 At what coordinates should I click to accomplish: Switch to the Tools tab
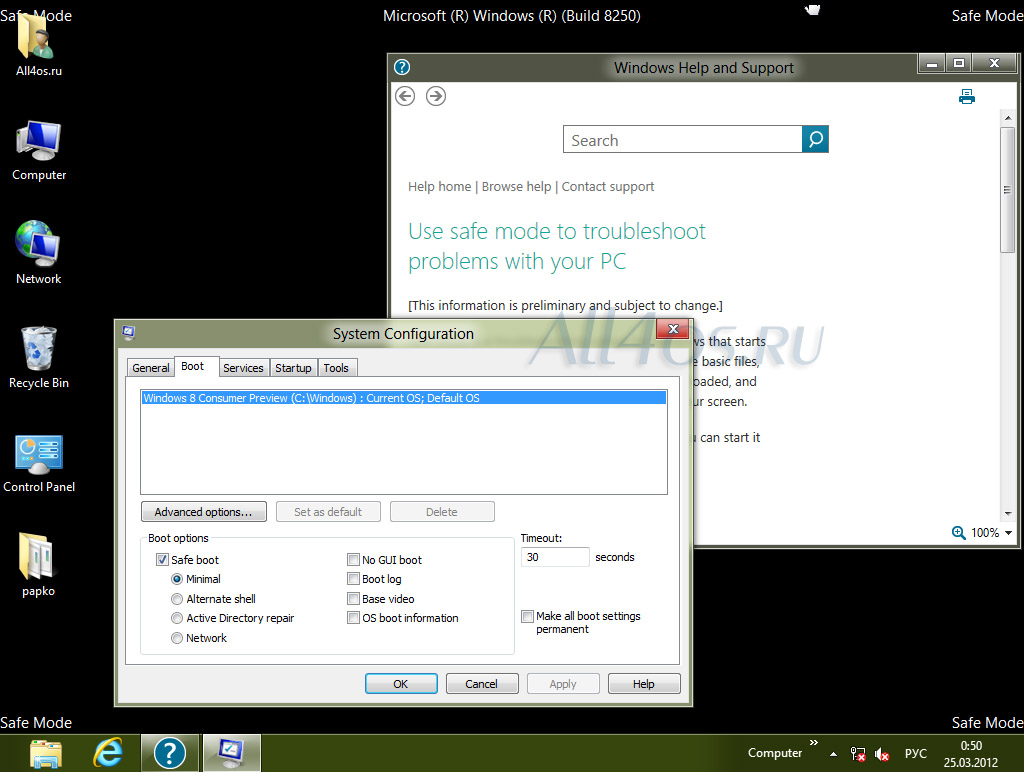336,368
